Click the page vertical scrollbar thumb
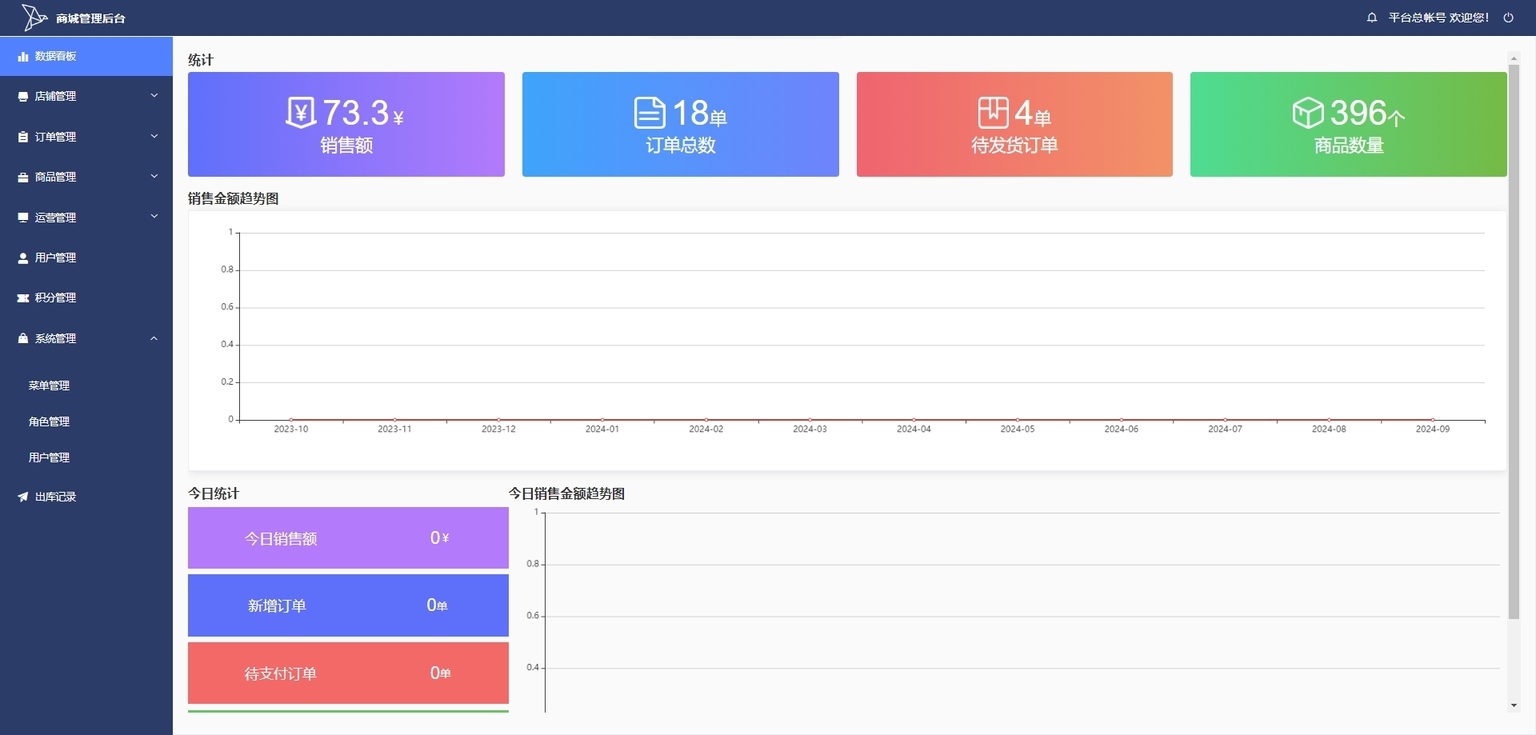 click(x=1513, y=342)
